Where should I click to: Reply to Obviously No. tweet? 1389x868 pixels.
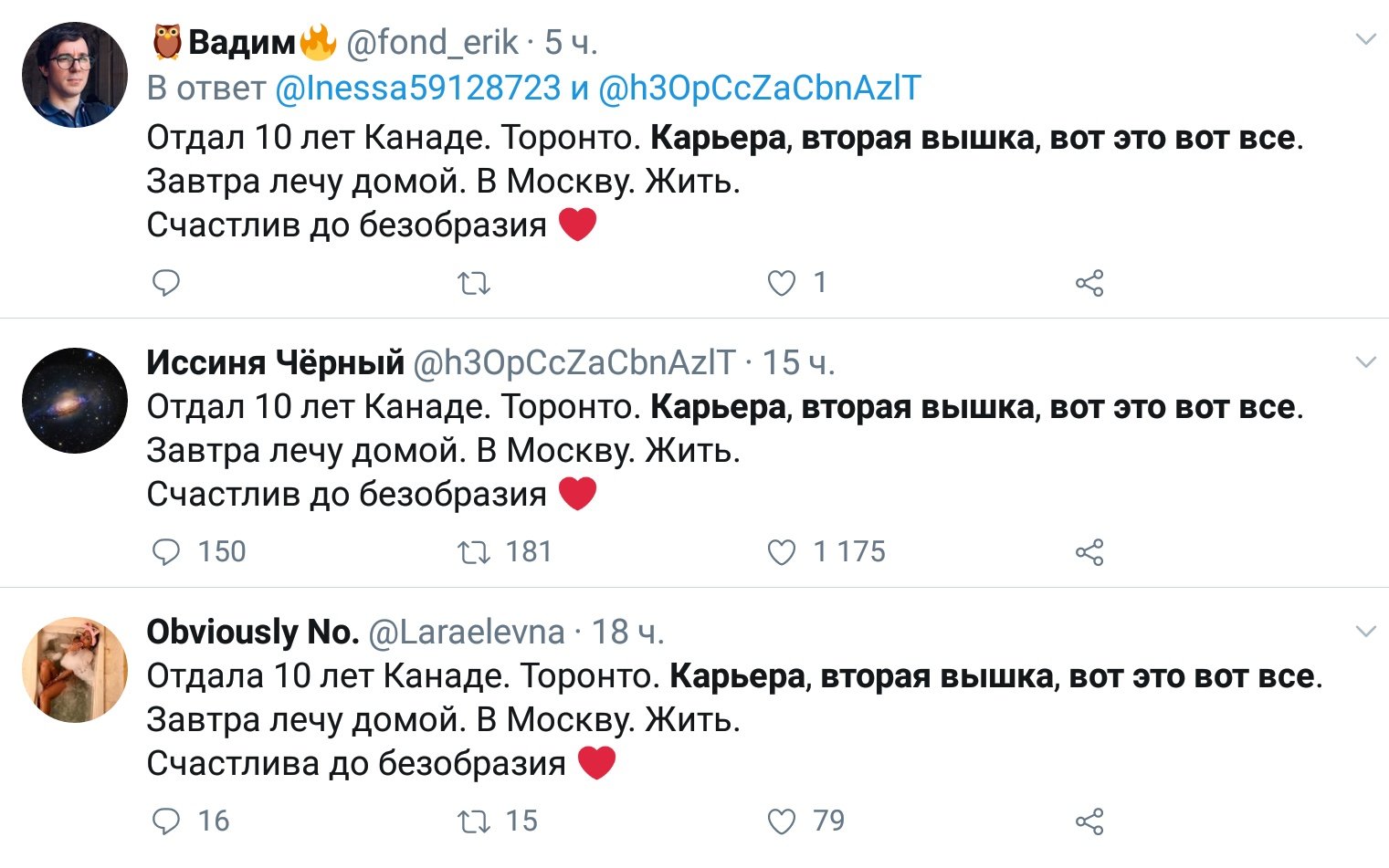point(166,821)
